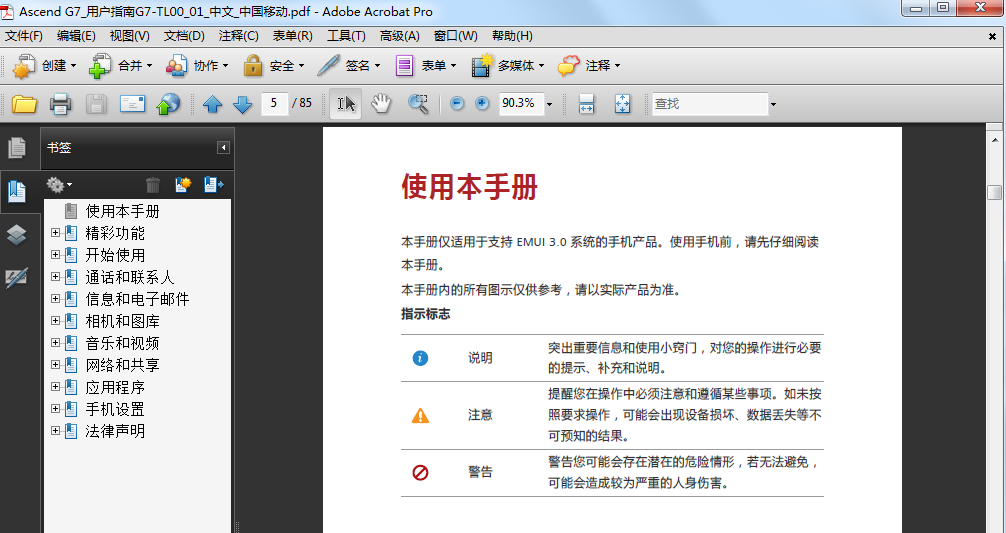Open the 工具(T) menu
1006x533 pixels.
point(346,36)
